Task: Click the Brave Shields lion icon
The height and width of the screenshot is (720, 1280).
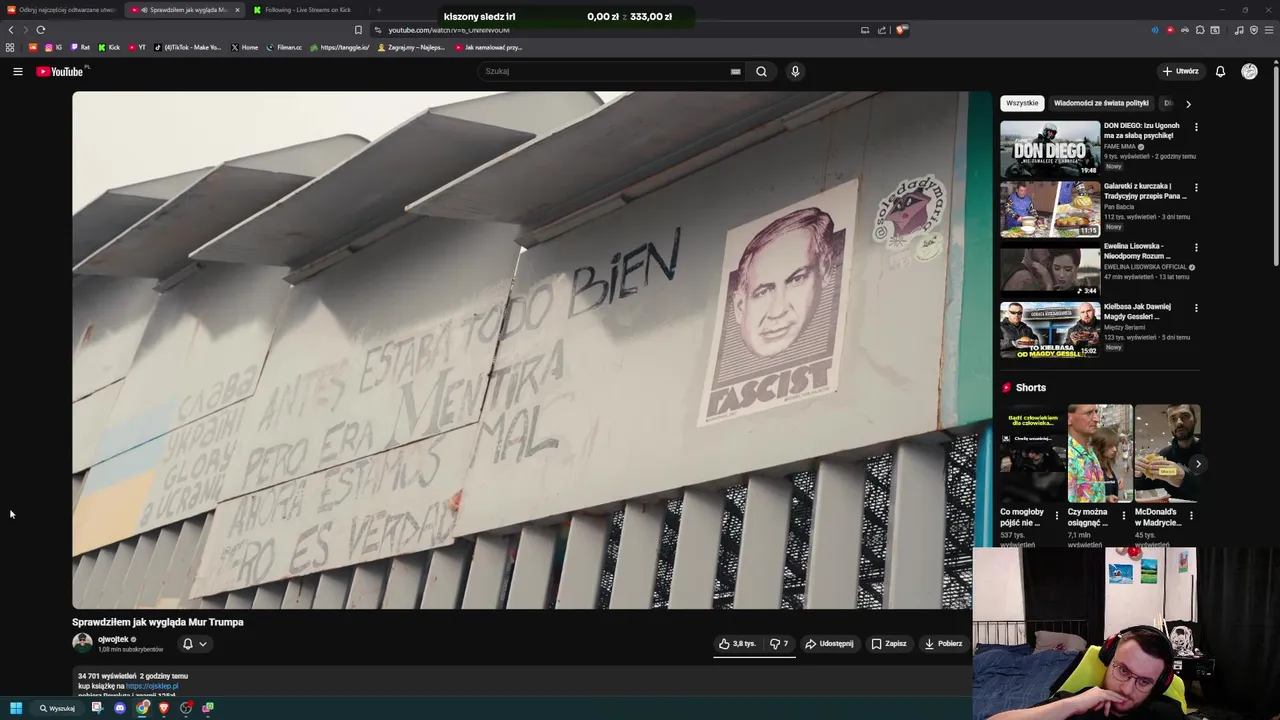Action: (900, 30)
